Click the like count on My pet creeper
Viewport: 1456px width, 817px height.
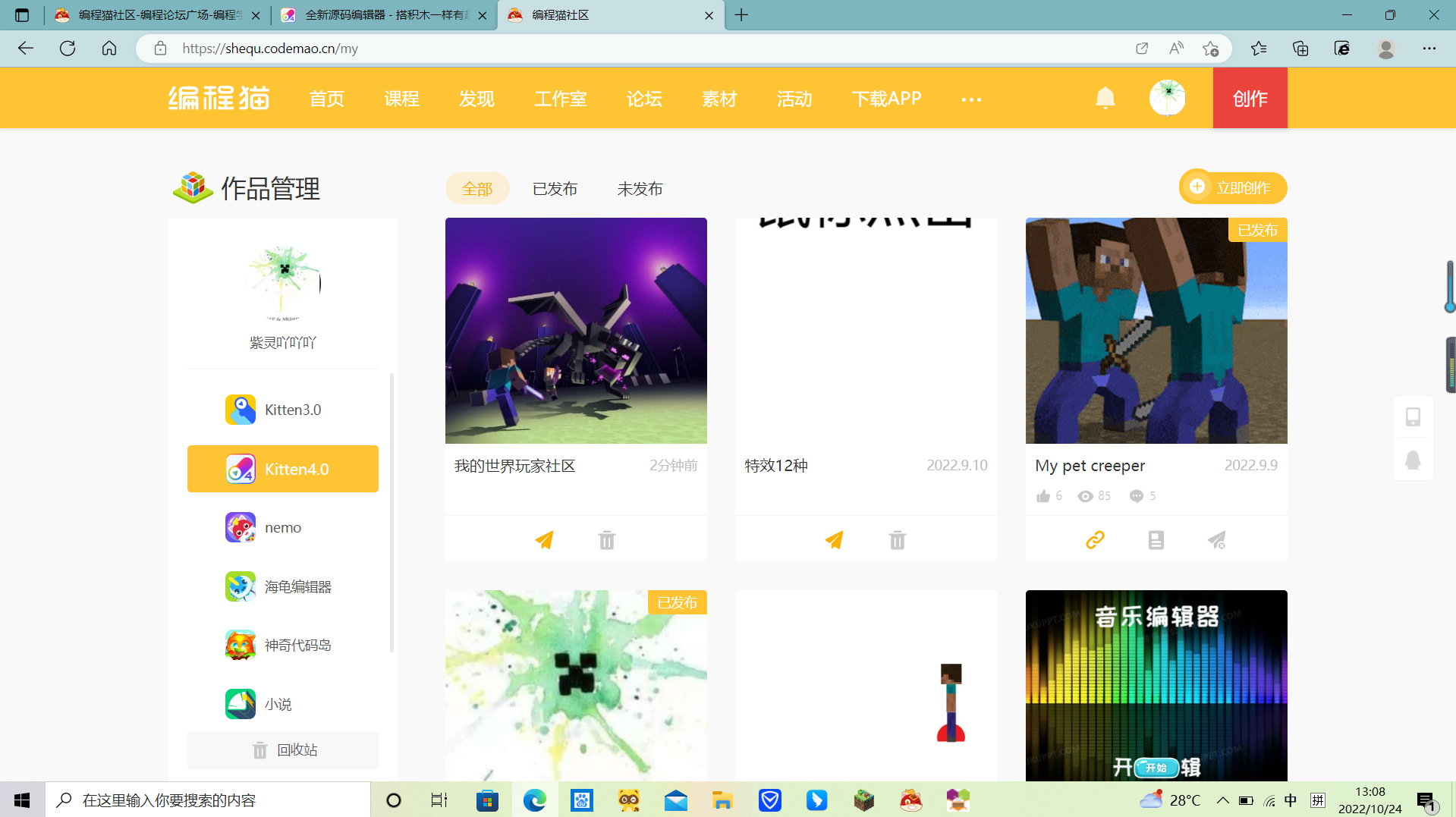click(1049, 496)
